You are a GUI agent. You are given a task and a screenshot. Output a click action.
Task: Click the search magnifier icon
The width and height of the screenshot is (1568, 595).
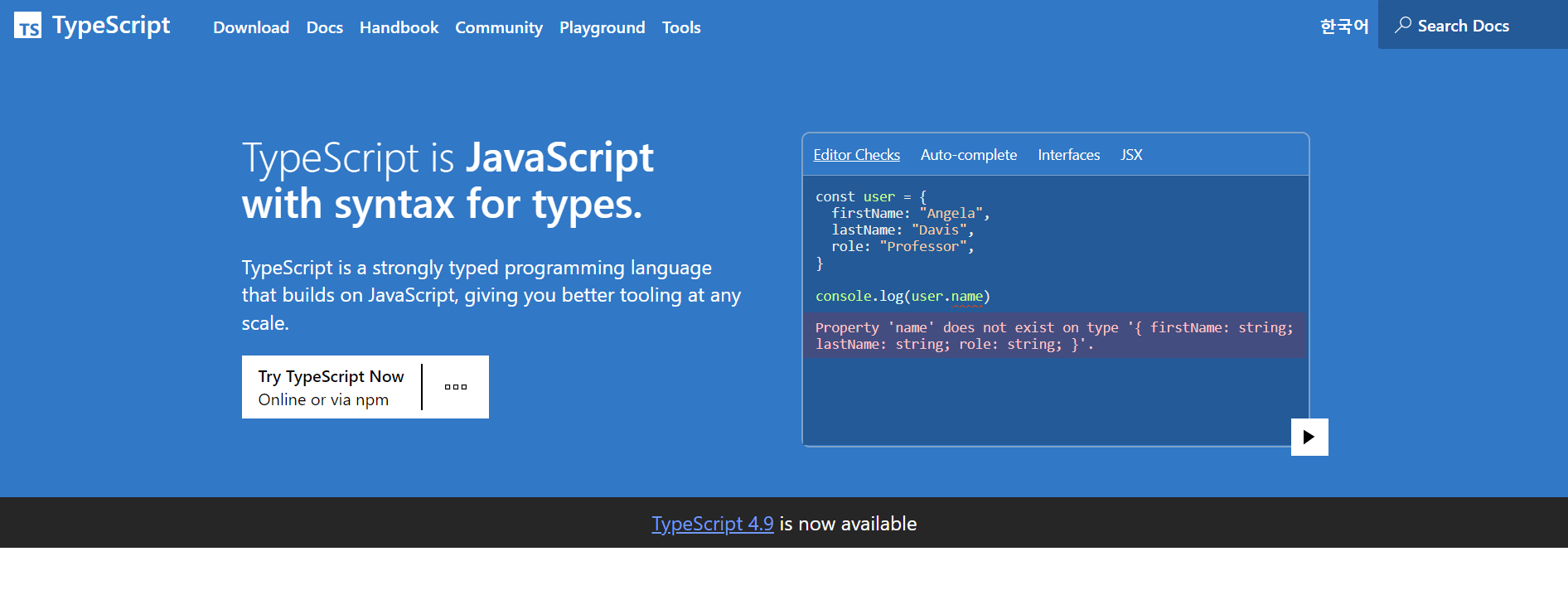pyautogui.click(x=1402, y=25)
